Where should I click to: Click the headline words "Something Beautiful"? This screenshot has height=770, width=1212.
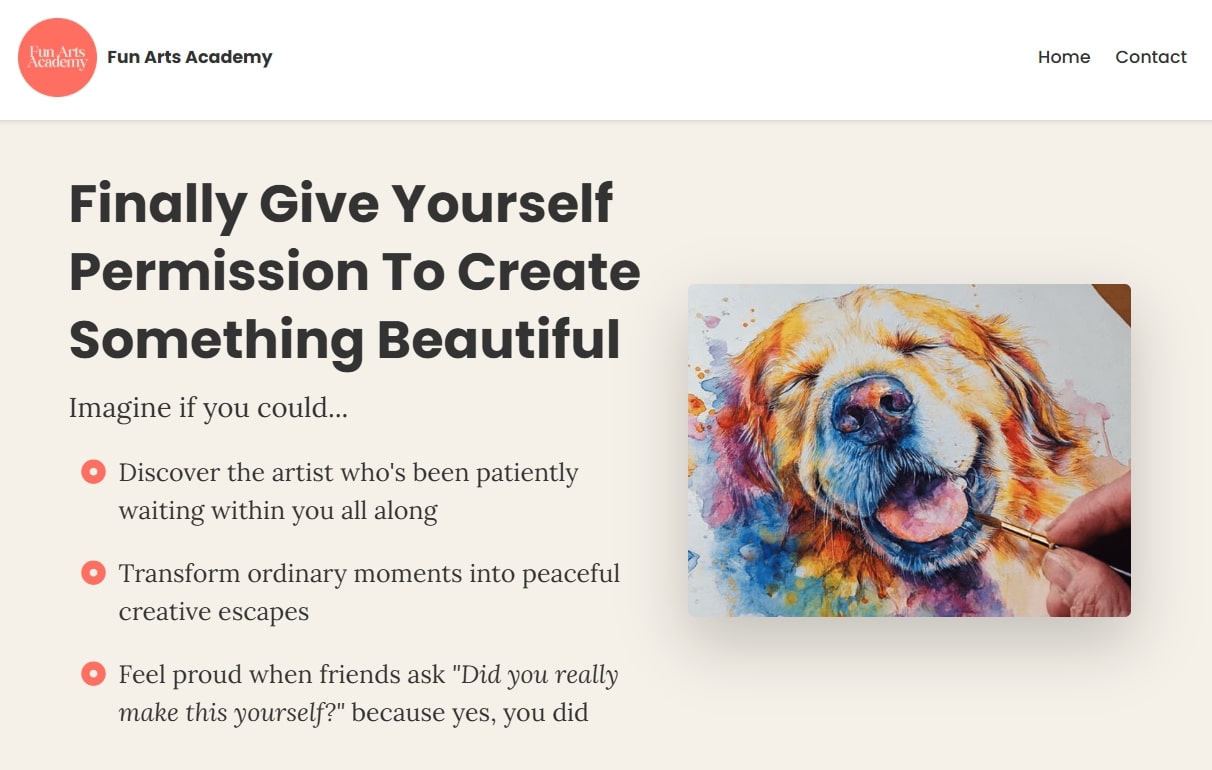(345, 338)
